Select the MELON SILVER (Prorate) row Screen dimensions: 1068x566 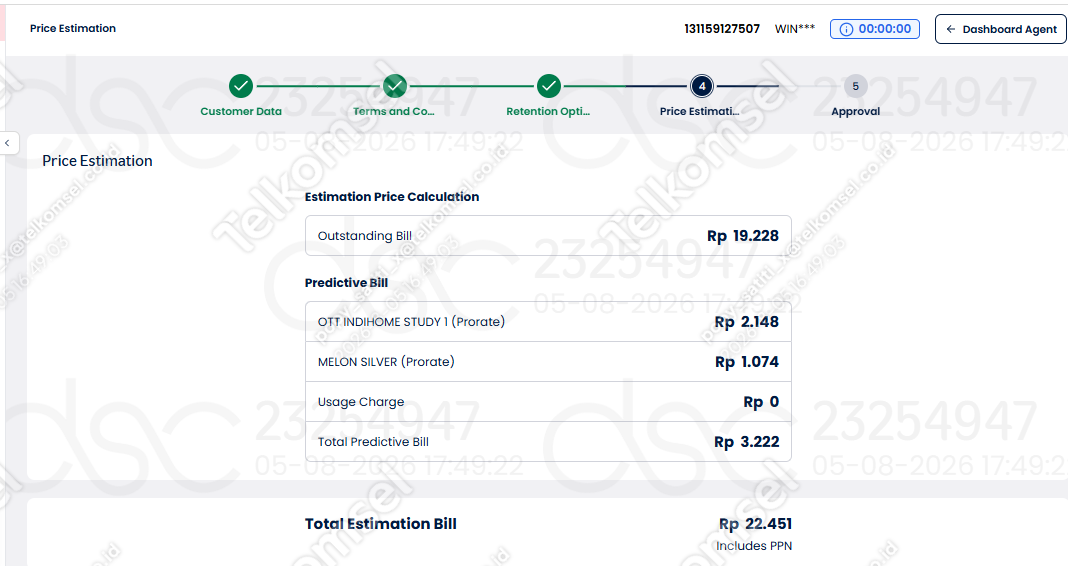(x=548, y=362)
